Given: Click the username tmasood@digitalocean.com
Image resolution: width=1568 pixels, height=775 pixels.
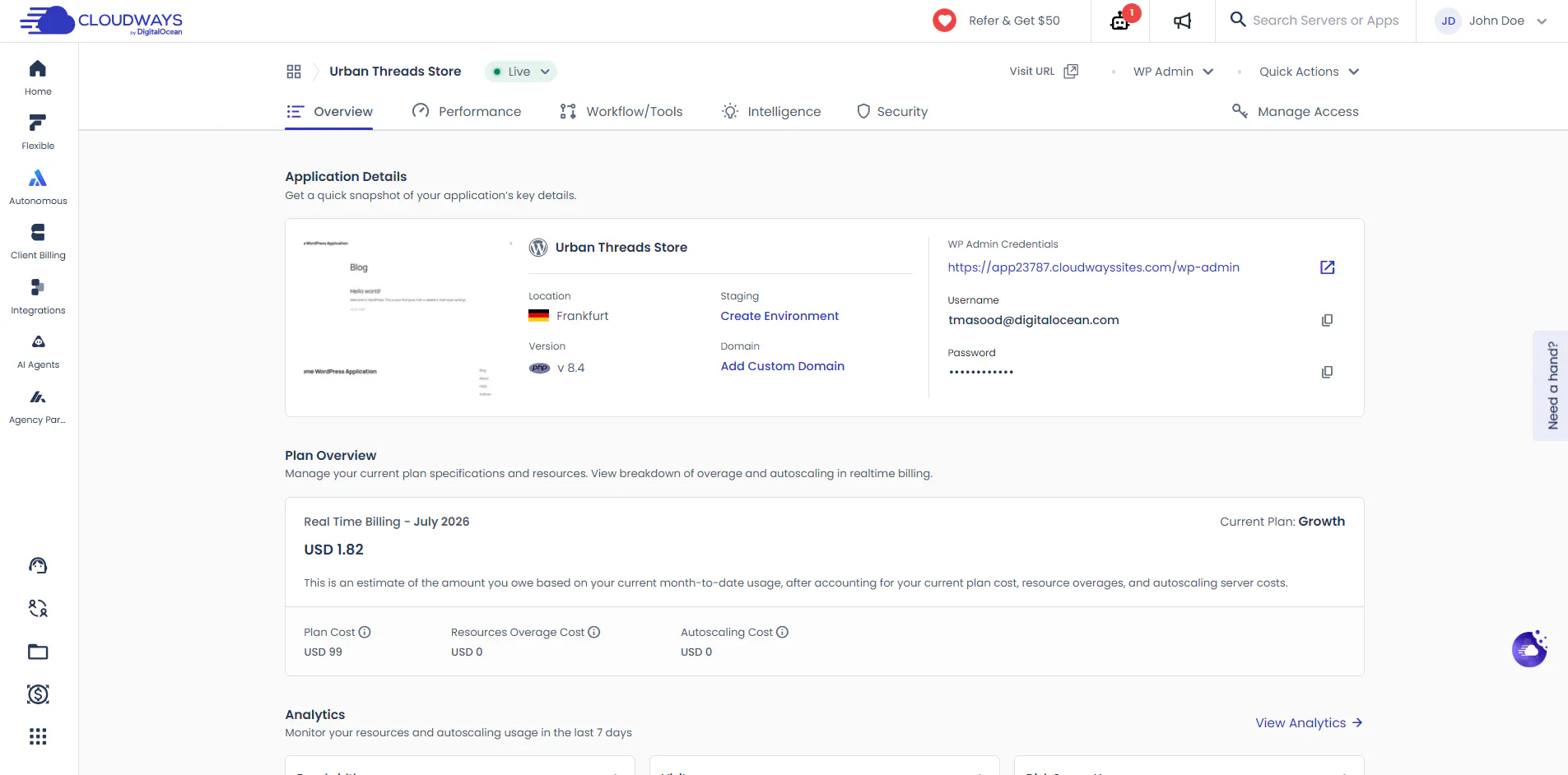Looking at the screenshot, I should click(x=1033, y=320).
